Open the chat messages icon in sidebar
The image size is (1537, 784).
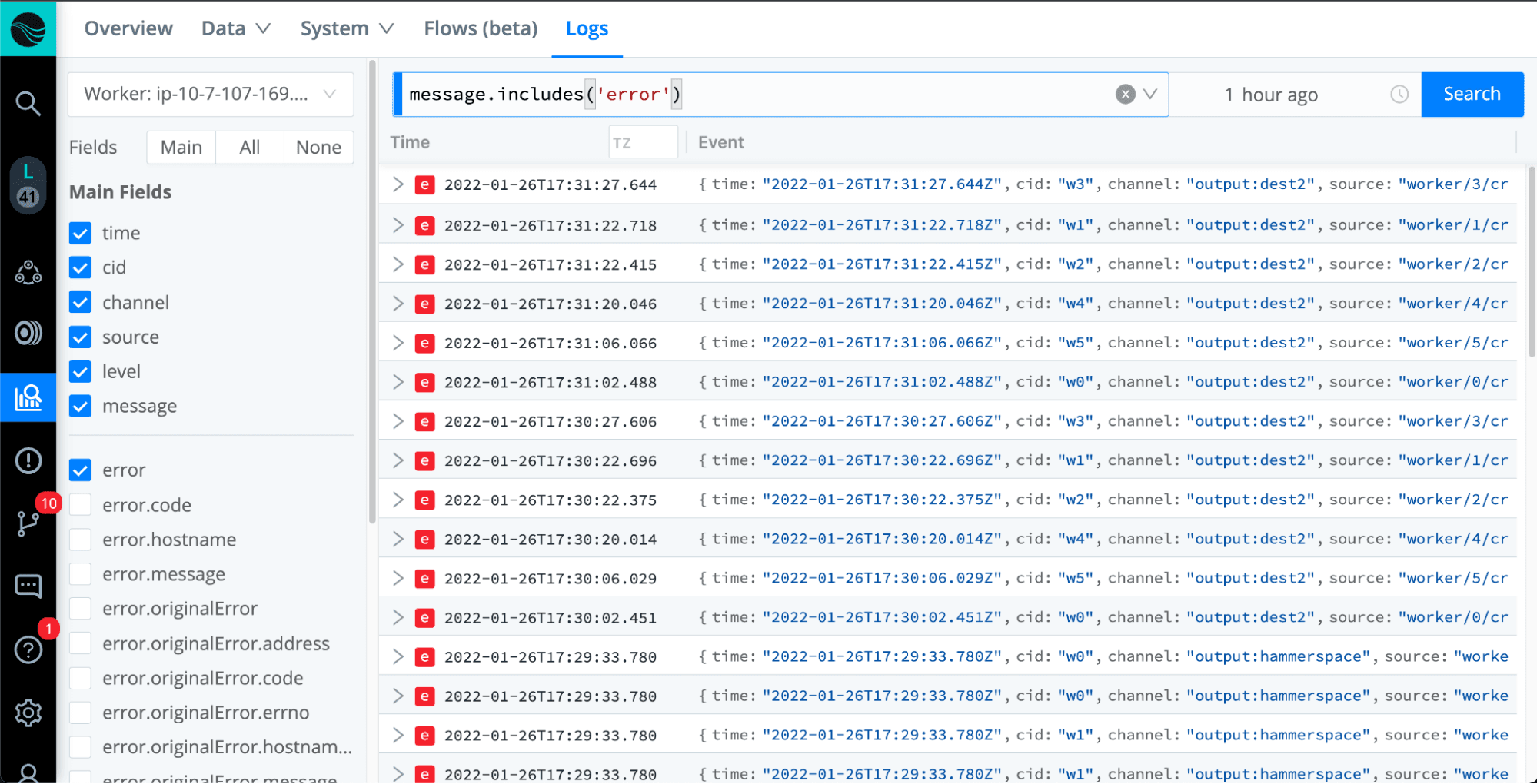28,586
